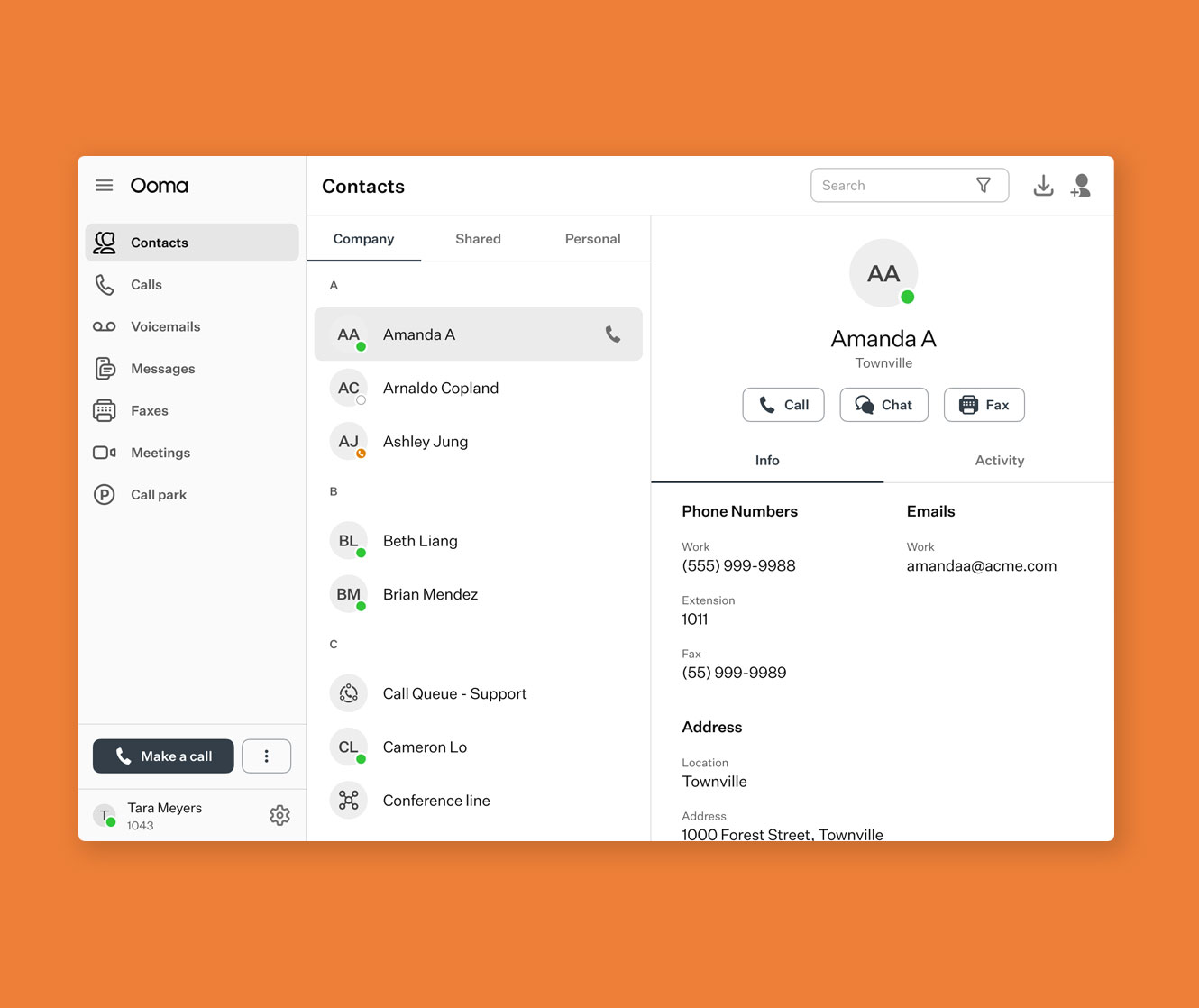This screenshot has width=1199, height=1008.
Task: Switch to the Company tab
Action: tap(363, 239)
